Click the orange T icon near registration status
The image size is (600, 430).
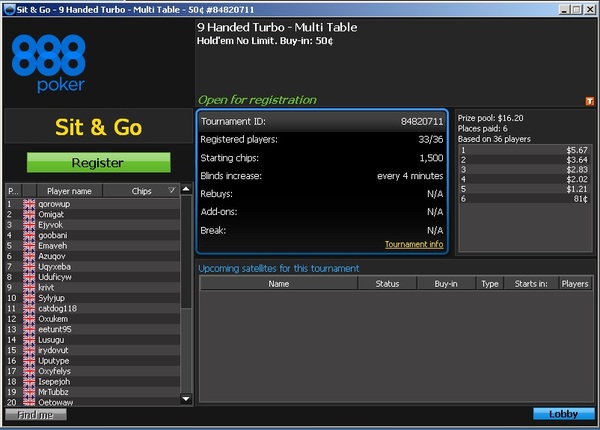pos(589,101)
